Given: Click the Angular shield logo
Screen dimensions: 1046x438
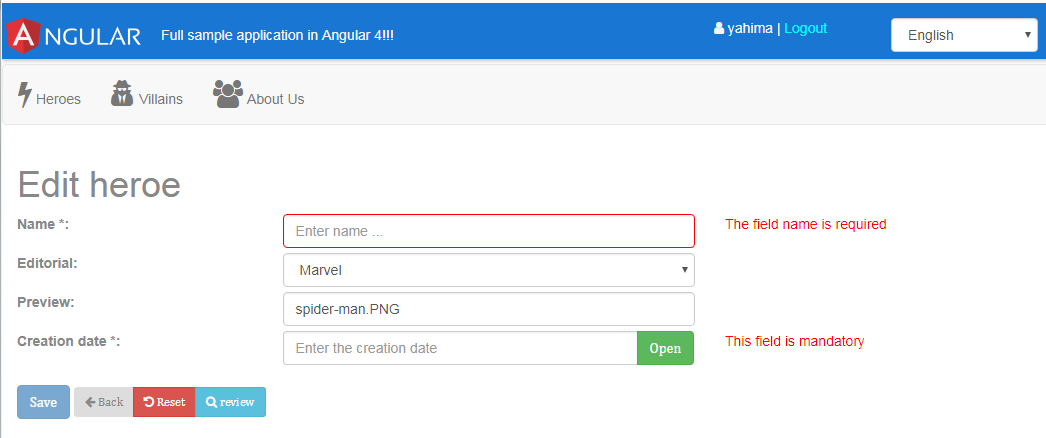Looking at the screenshot, I should pos(22,36).
